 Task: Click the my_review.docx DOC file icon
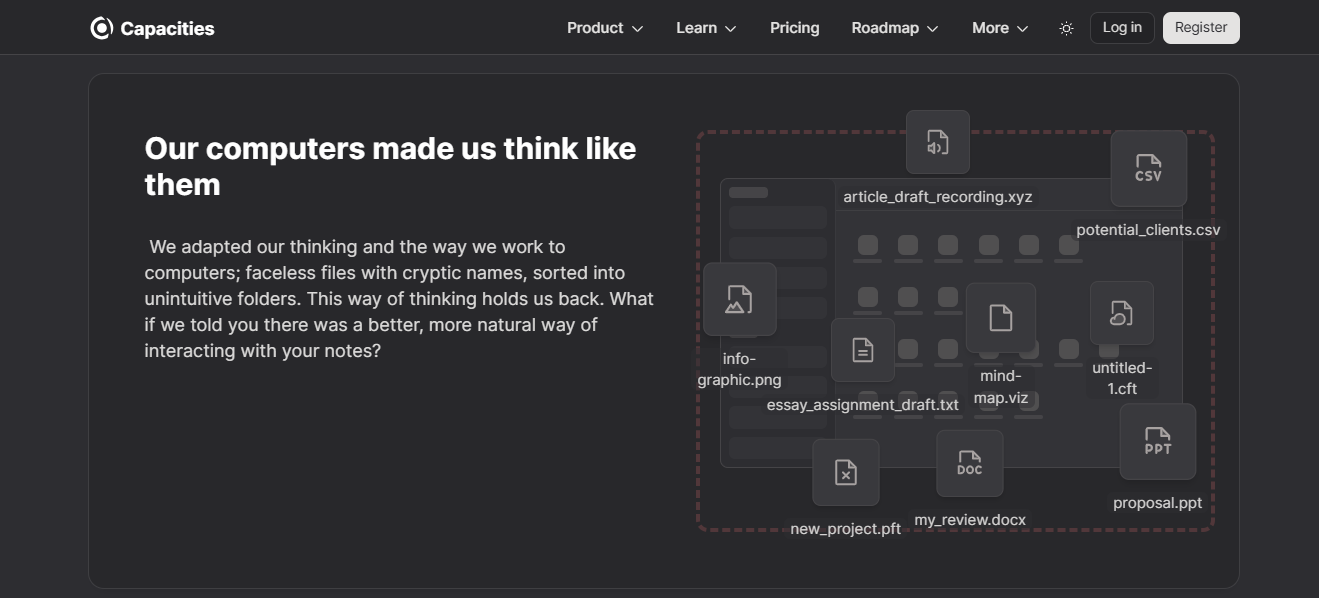pyautogui.click(x=969, y=463)
